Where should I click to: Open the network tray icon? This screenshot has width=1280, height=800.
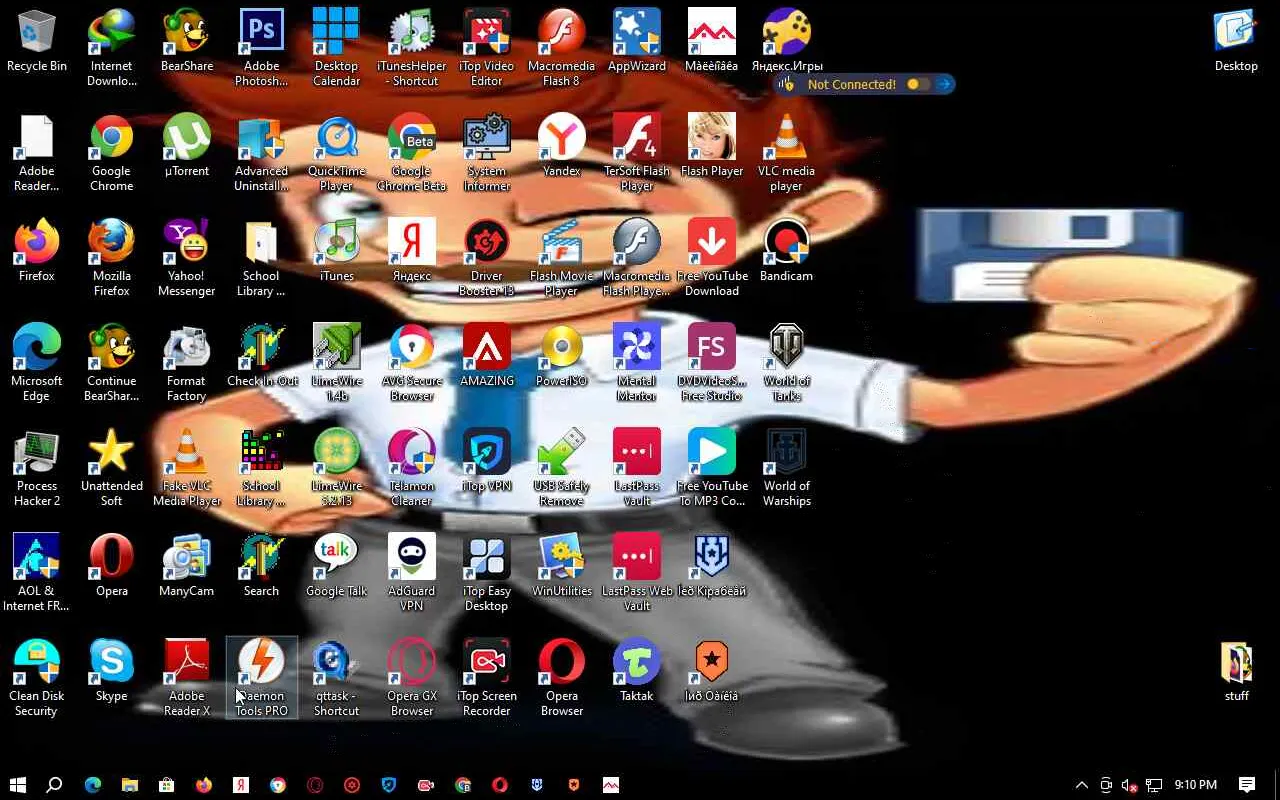click(1154, 785)
